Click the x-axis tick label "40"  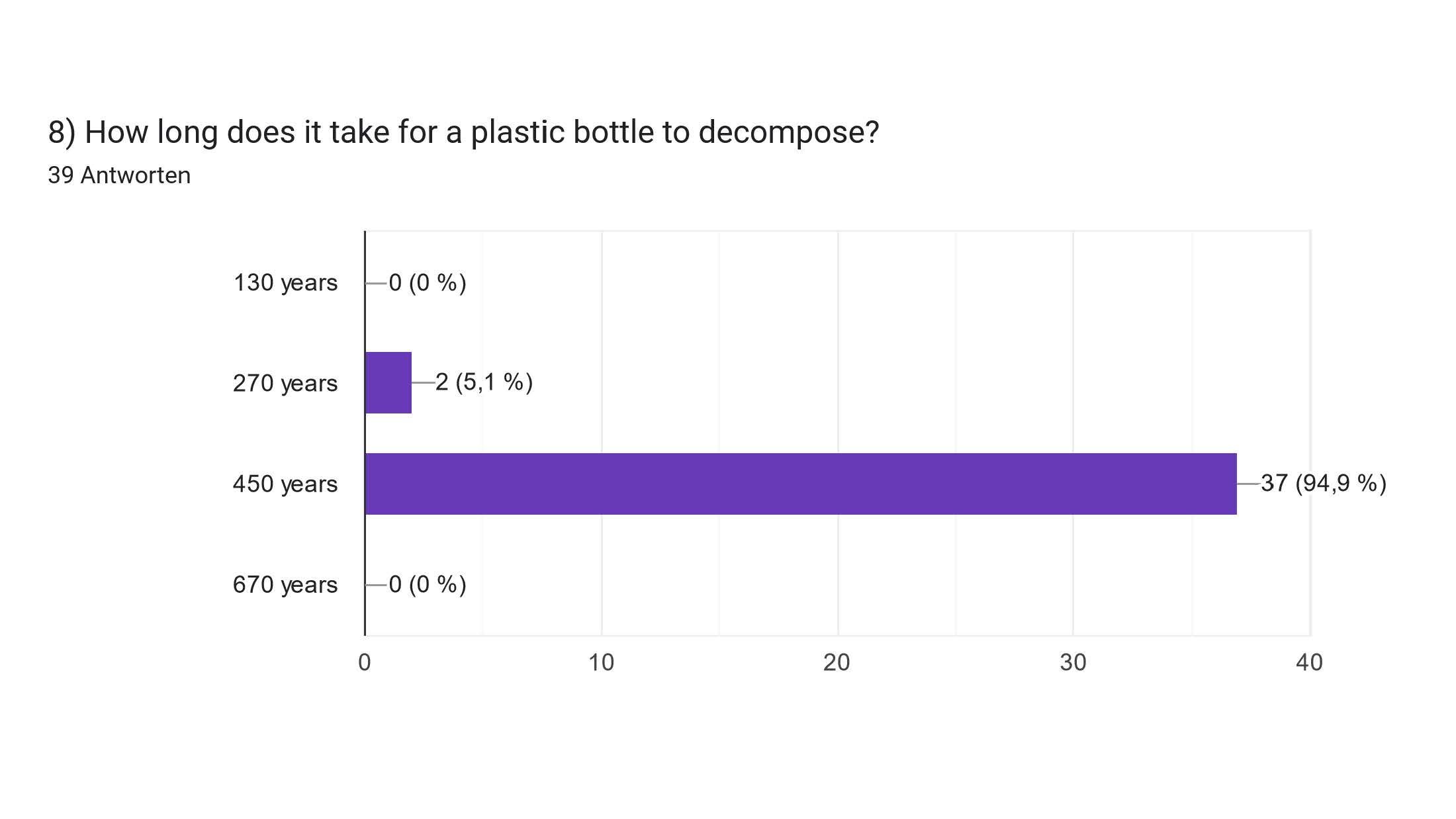(x=1309, y=662)
